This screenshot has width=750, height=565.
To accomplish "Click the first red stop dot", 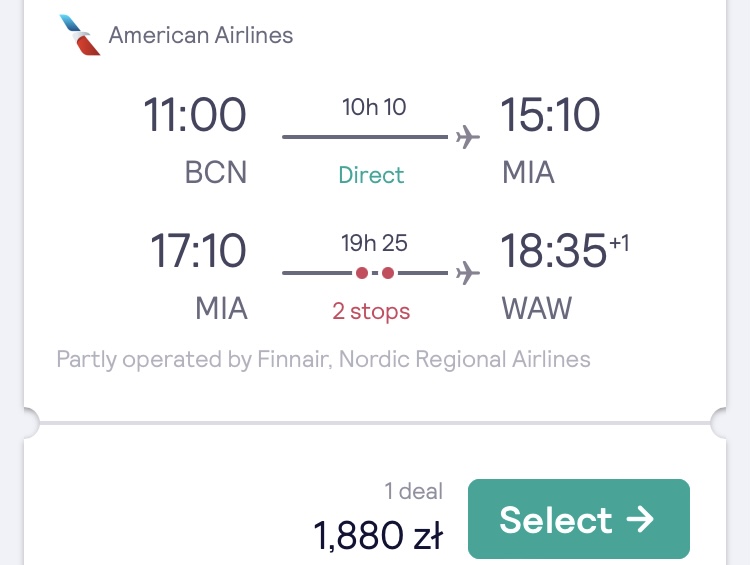I will pos(362,273).
